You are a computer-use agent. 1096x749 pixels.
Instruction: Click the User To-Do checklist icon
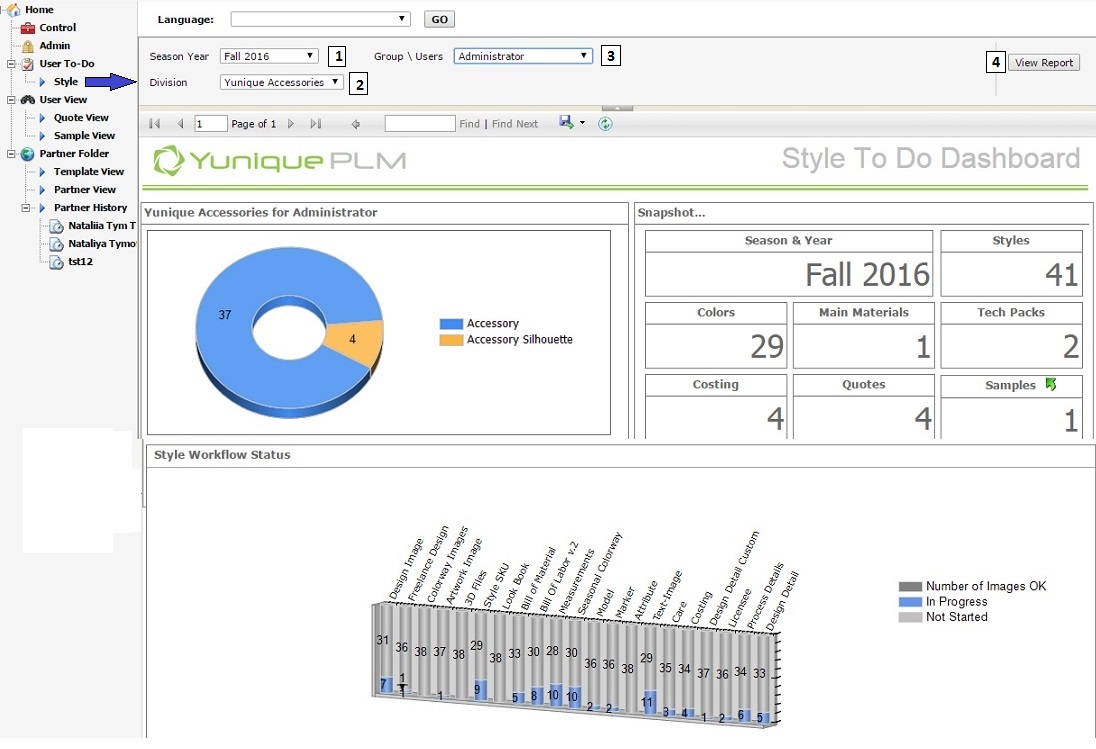(27, 64)
